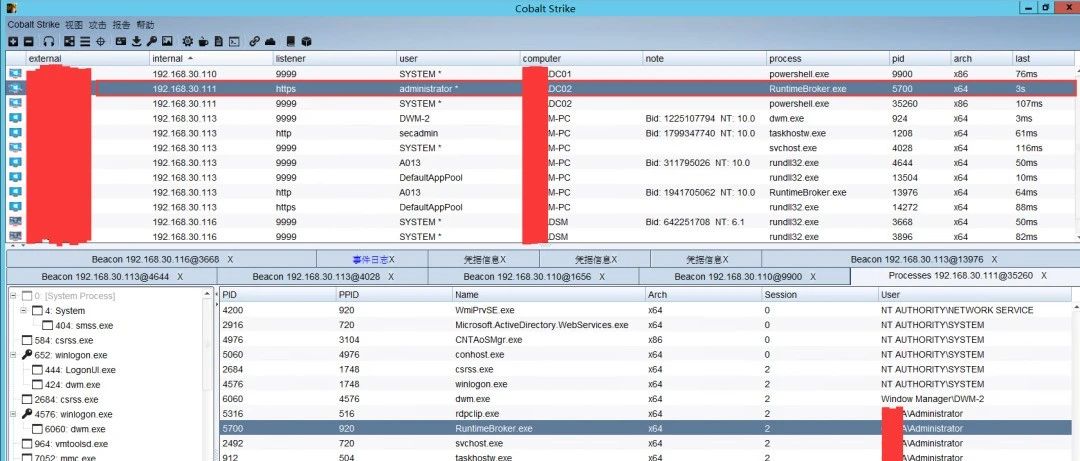The height and width of the screenshot is (461, 1080).
Task: Collapse the 4576: winlogon.exe tree node
Action: pos(13,414)
